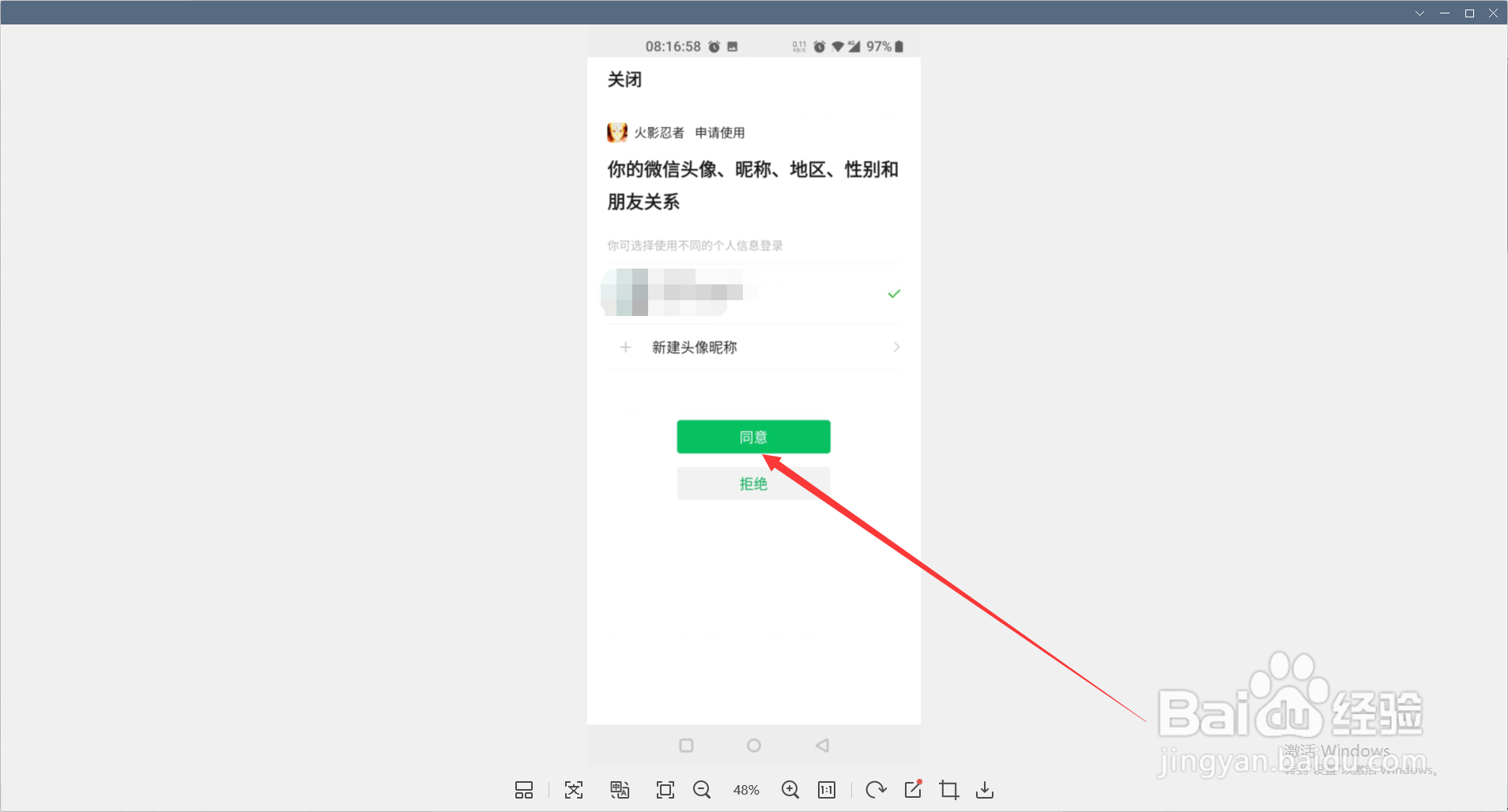Click the 48% zoom level indicator
This screenshot has width=1508, height=812.
point(746,790)
